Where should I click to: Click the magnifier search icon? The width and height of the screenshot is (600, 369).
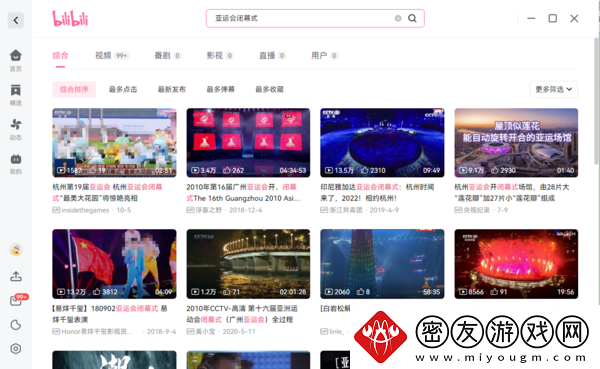click(x=412, y=18)
